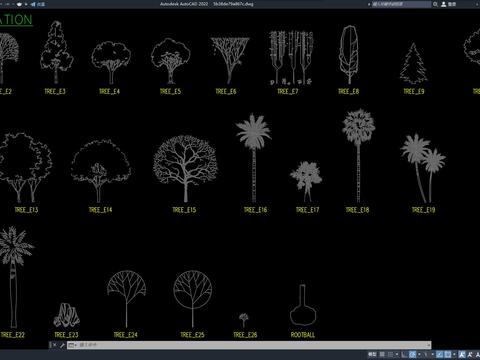Click the TREE_E6 text label
This screenshot has height=360, width=480.
click(x=226, y=91)
